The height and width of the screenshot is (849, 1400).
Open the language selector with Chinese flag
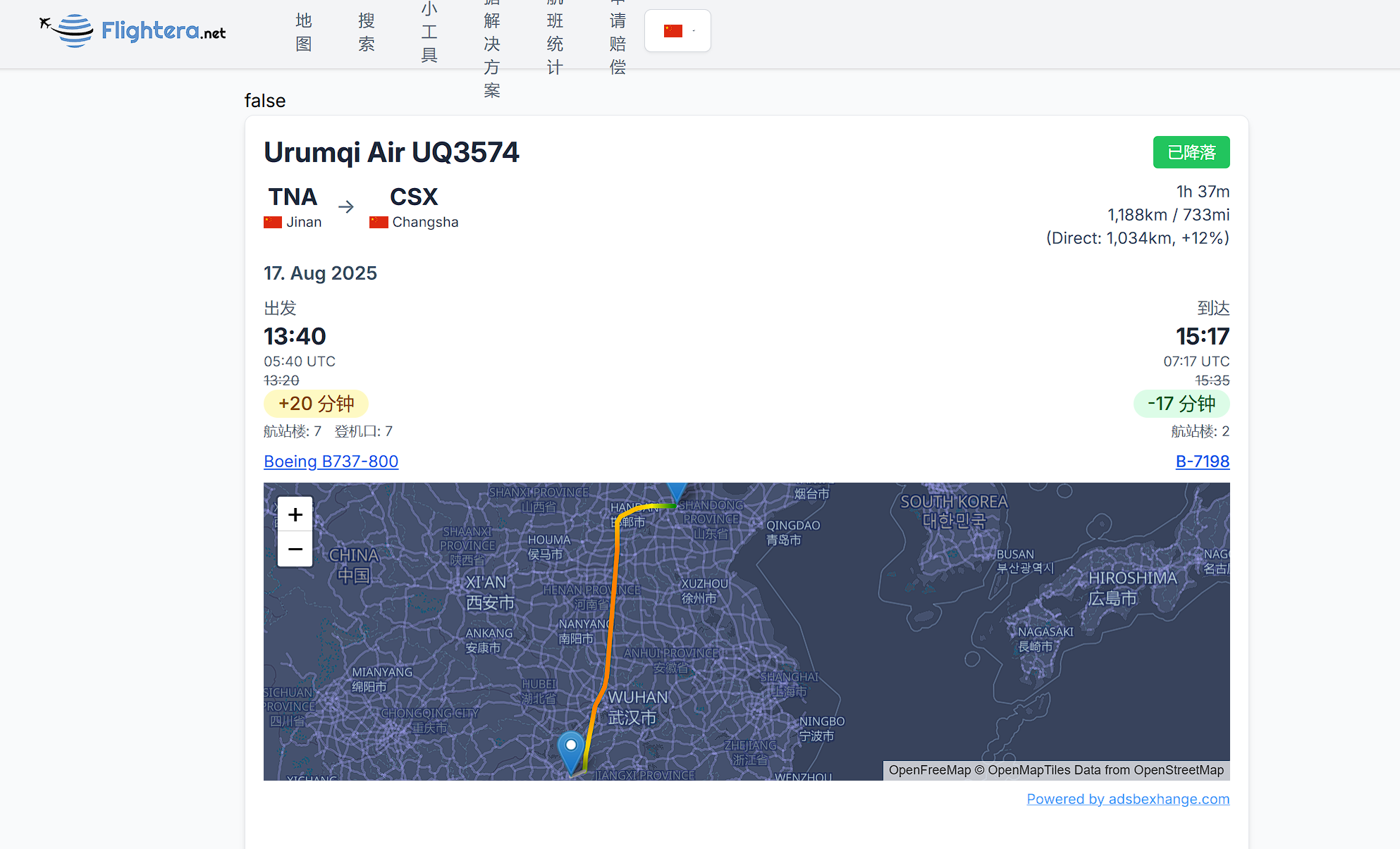[677, 31]
